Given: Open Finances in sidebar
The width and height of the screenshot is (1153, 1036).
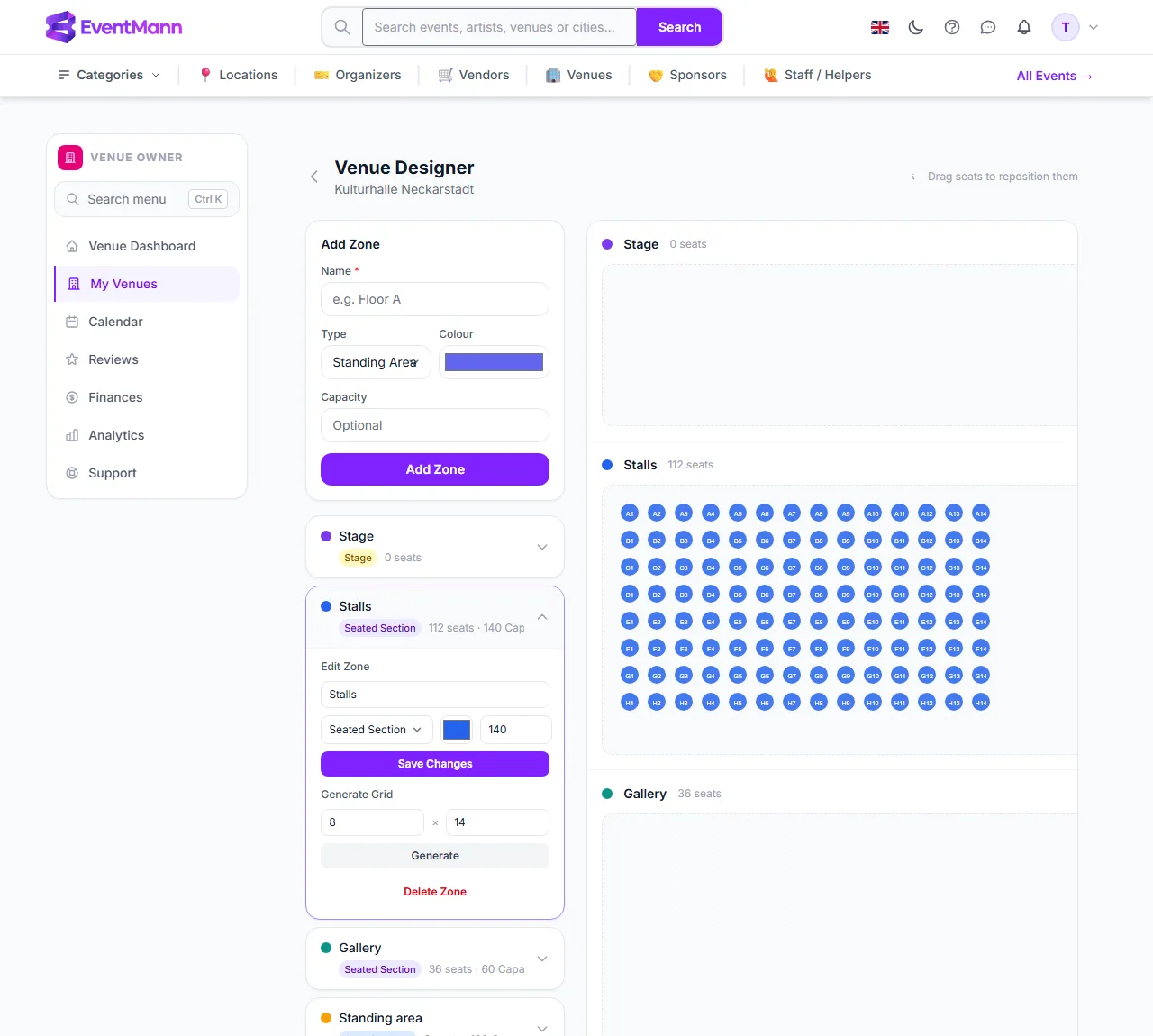Looking at the screenshot, I should [x=147, y=397].
